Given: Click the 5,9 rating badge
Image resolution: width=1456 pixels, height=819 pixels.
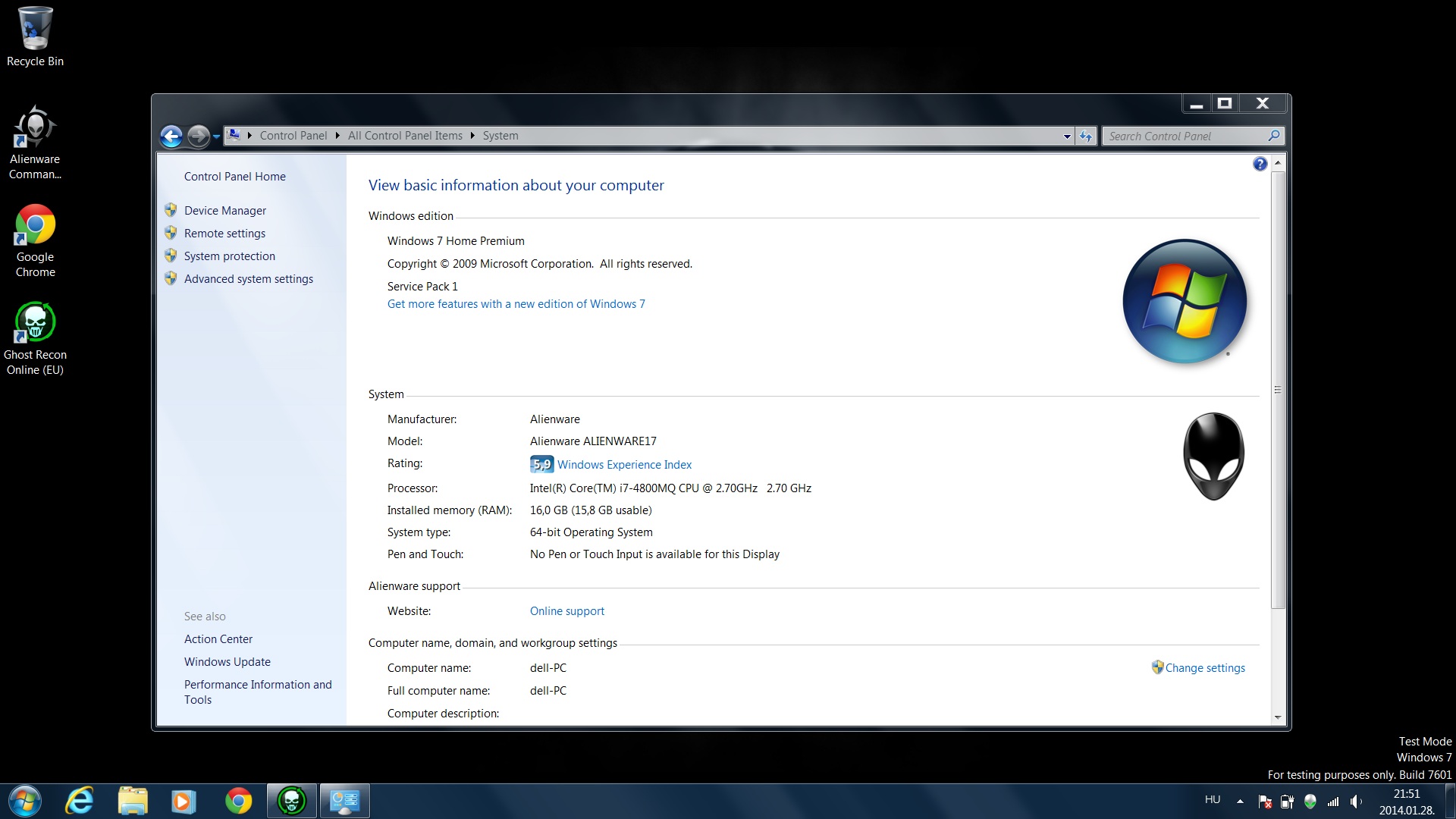Looking at the screenshot, I should click(x=541, y=464).
